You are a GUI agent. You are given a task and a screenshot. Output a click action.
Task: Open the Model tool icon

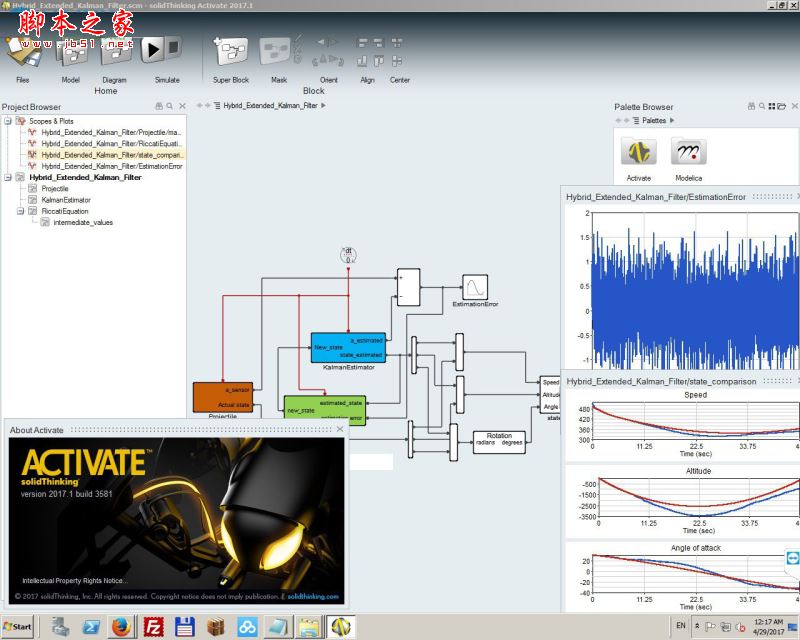pyautogui.click(x=70, y=53)
